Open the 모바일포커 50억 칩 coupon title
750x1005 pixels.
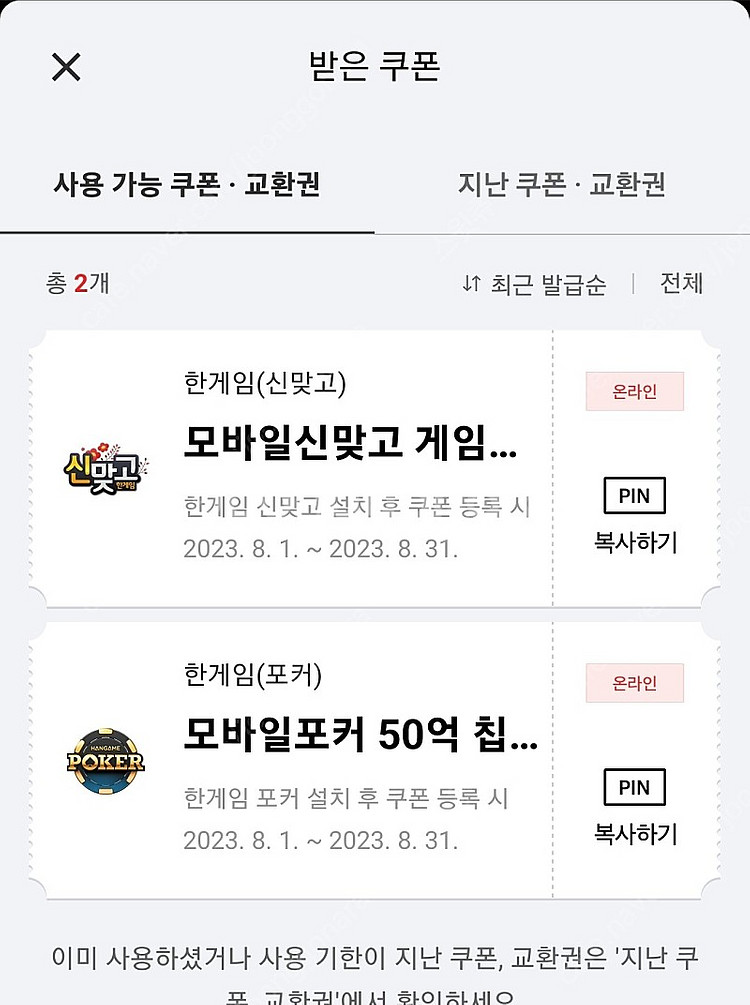click(361, 735)
